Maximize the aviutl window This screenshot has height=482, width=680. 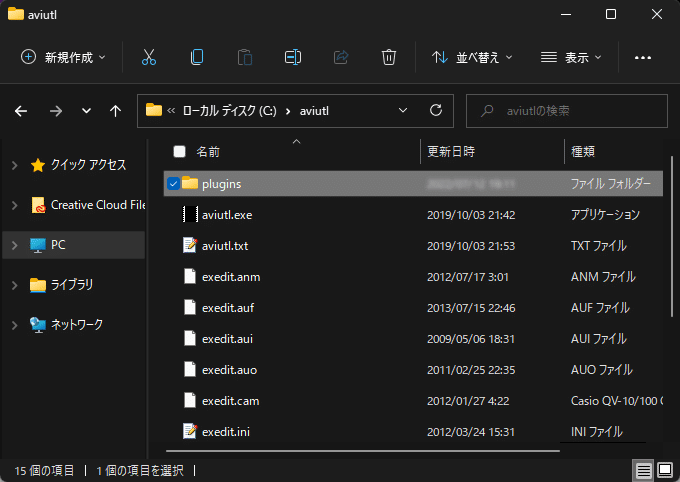tap(611, 14)
